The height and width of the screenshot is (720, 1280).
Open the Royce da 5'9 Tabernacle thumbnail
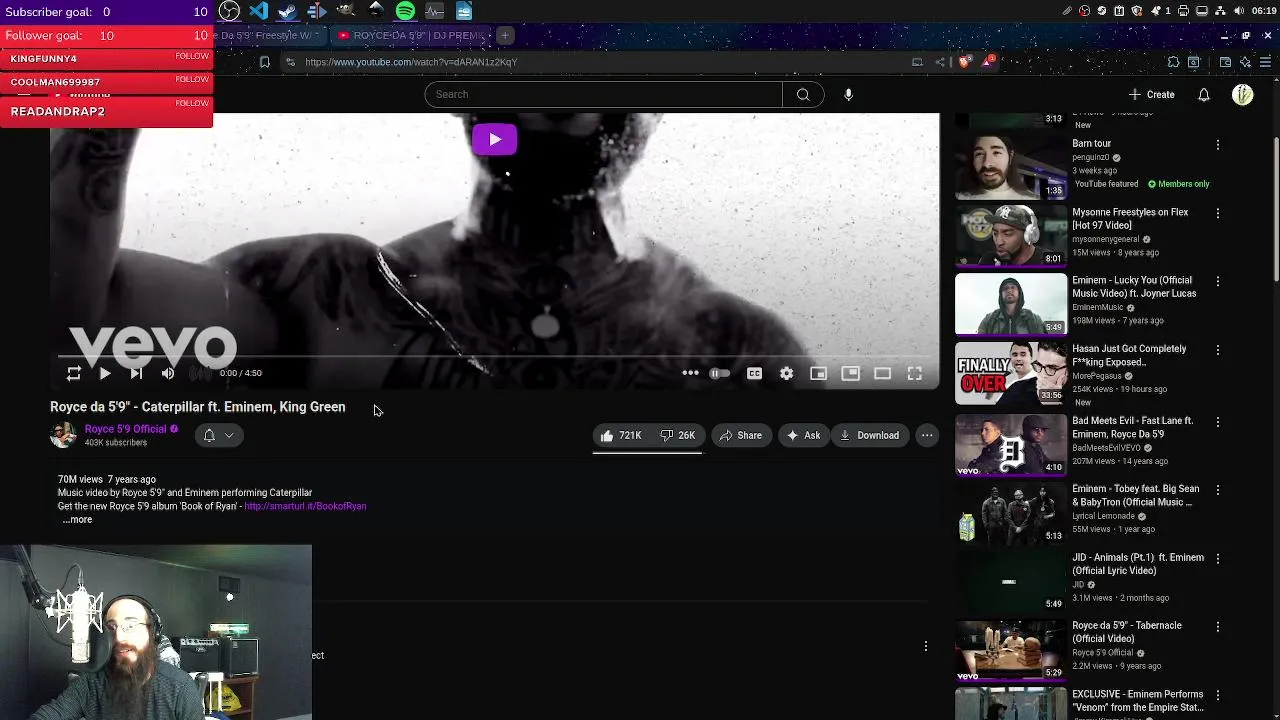click(x=1011, y=649)
